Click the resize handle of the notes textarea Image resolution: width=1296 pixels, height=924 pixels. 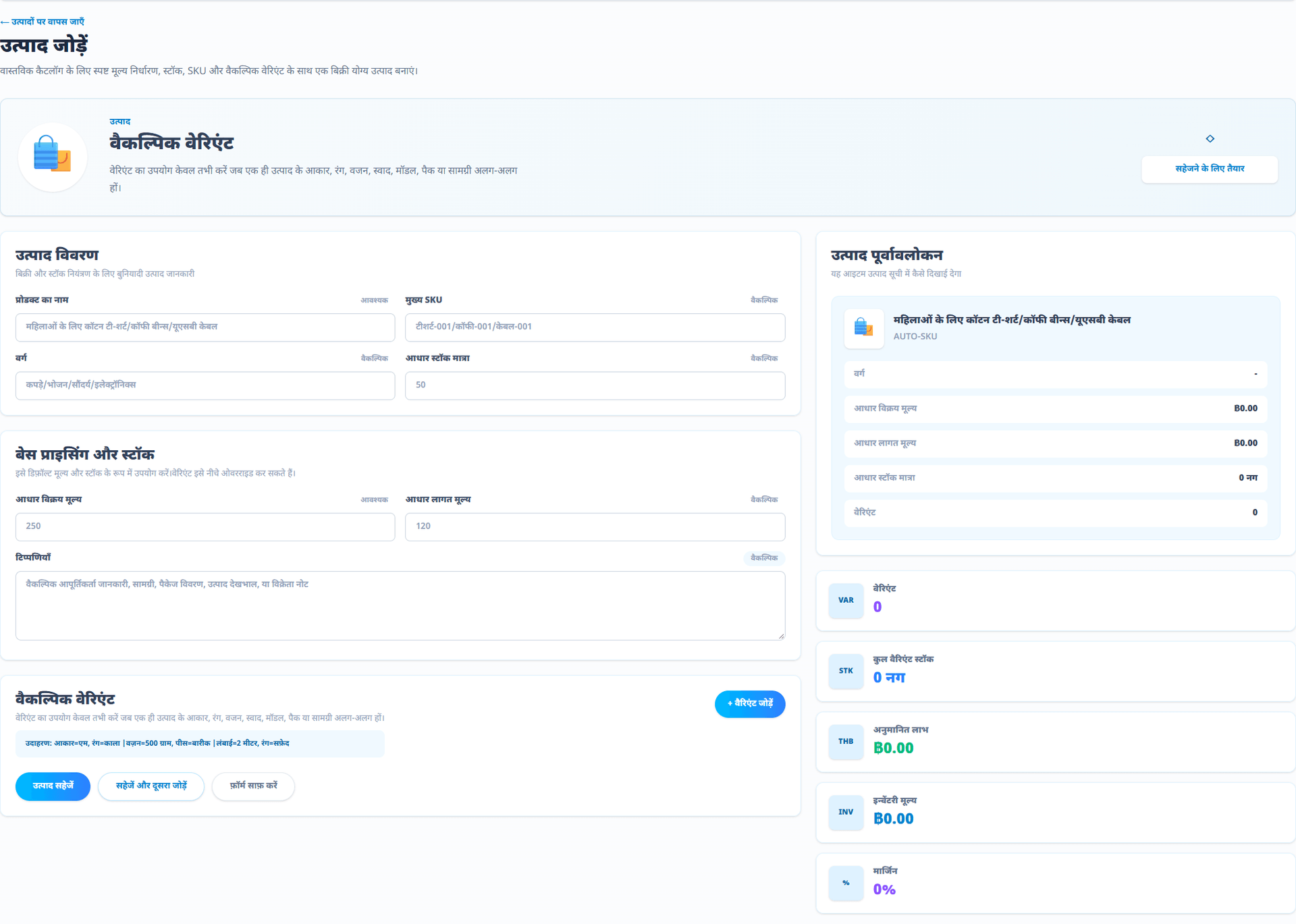pyautogui.click(x=781, y=636)
